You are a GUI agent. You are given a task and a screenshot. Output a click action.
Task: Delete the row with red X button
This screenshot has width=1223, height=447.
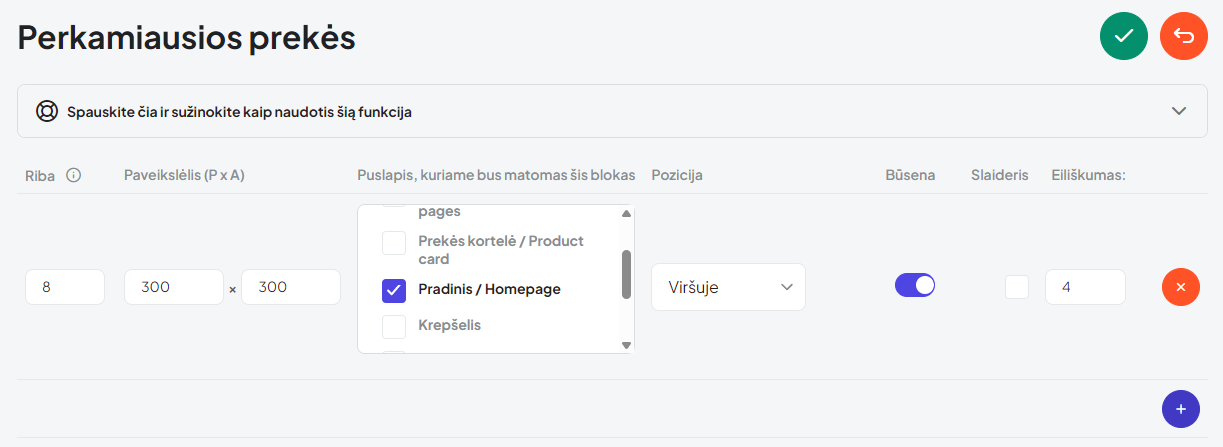pyautogui.click(x=1181, y=287)
